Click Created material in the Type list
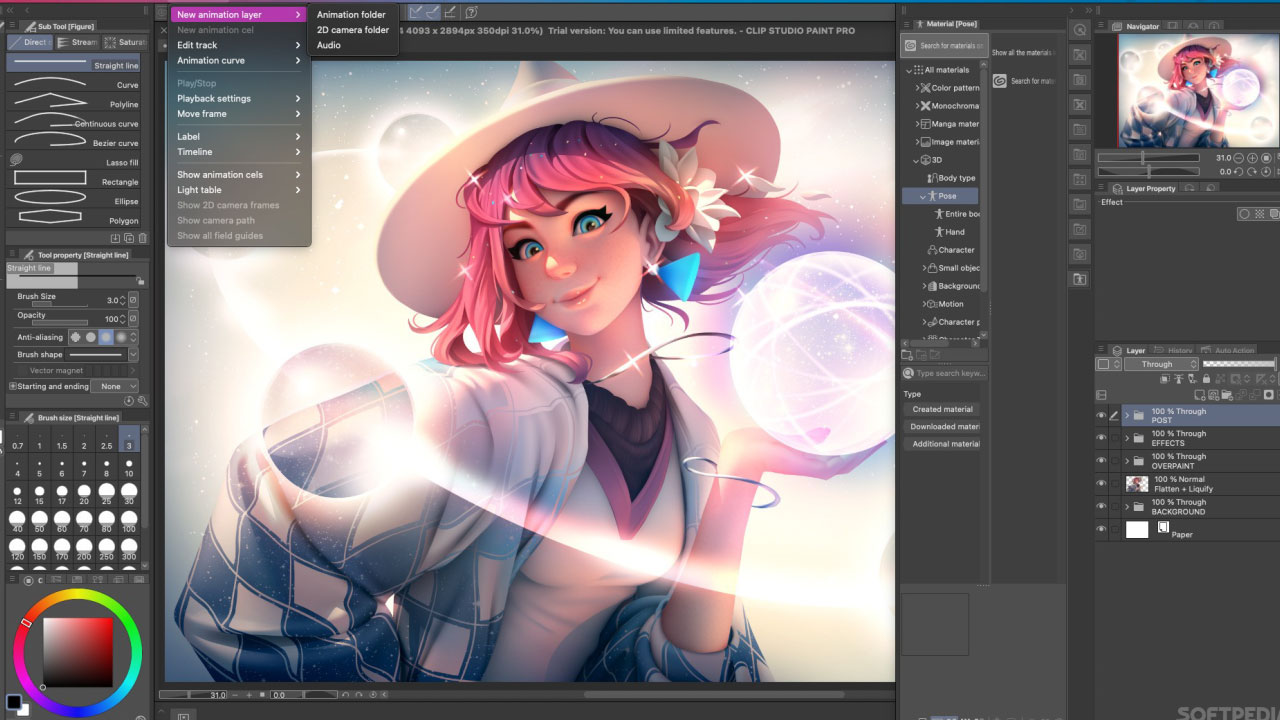1280x720 pixels. click(941, 409)
